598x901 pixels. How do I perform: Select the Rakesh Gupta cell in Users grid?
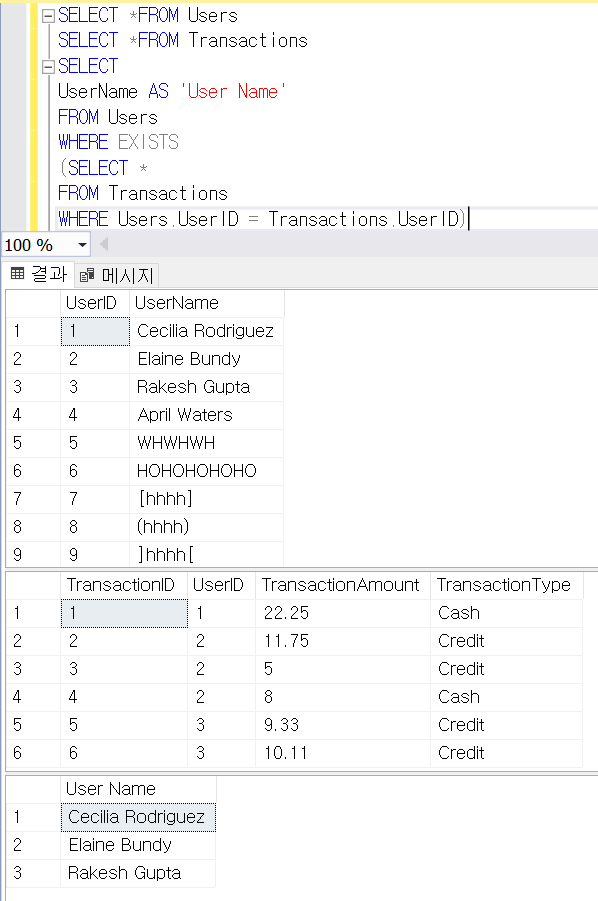click(x=206, y=387)
